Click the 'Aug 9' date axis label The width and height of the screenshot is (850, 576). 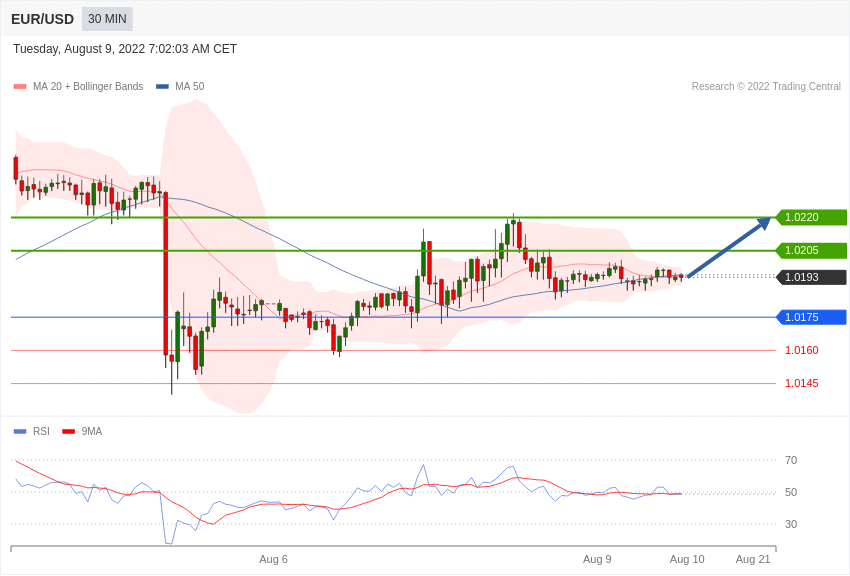click(597, 559)
